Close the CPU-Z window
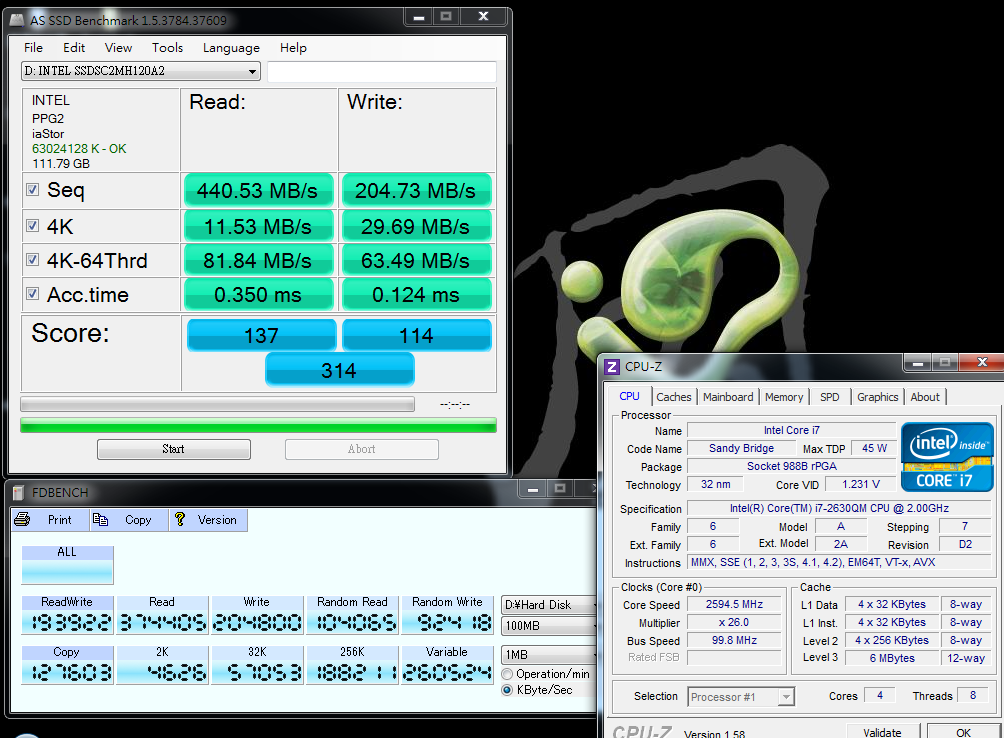The height and width of the screenshot is (738, 1004). pyautogui.click(x=982, y=363)
